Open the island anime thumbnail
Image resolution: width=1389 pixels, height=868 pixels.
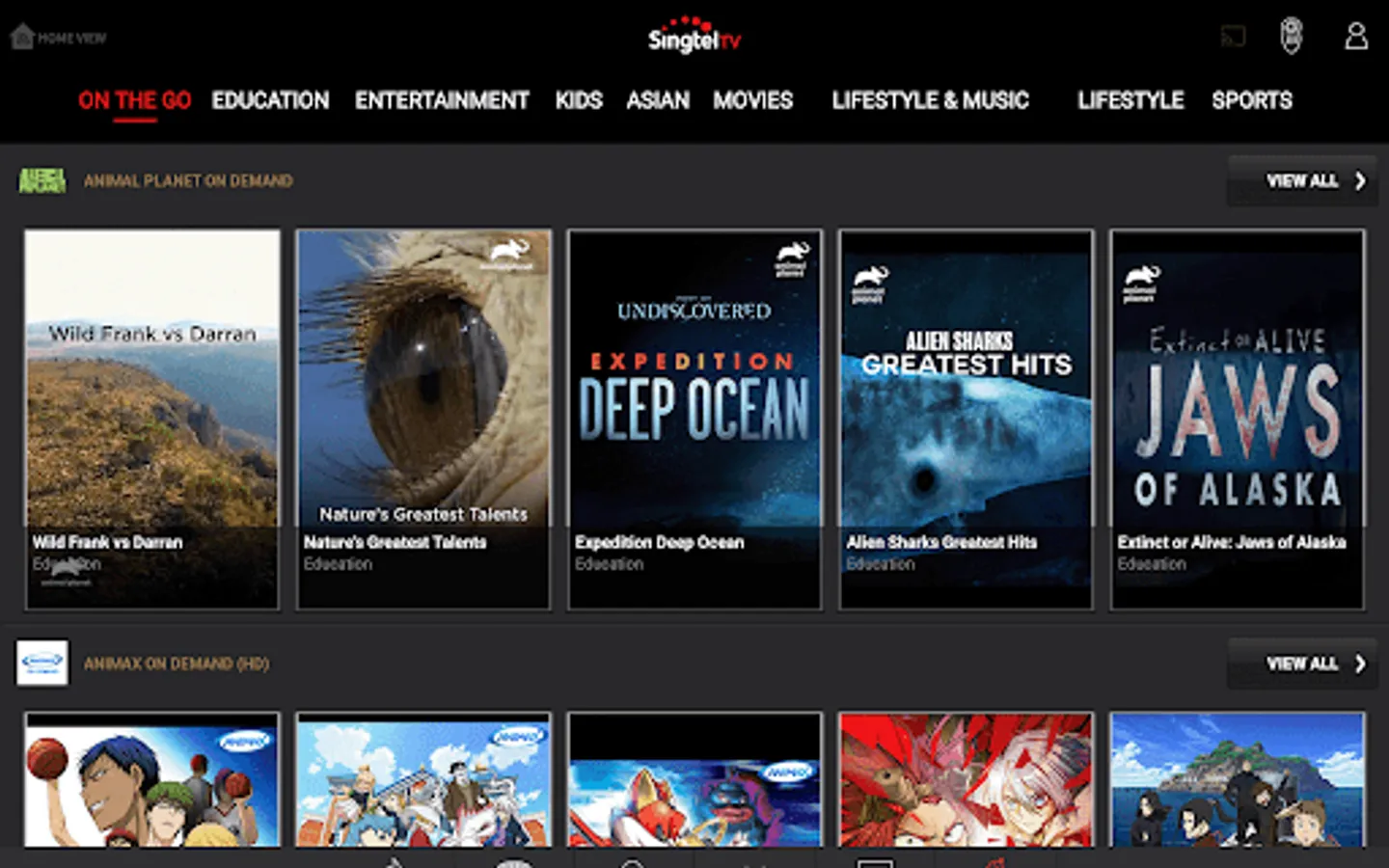[x=1238, y=780]
